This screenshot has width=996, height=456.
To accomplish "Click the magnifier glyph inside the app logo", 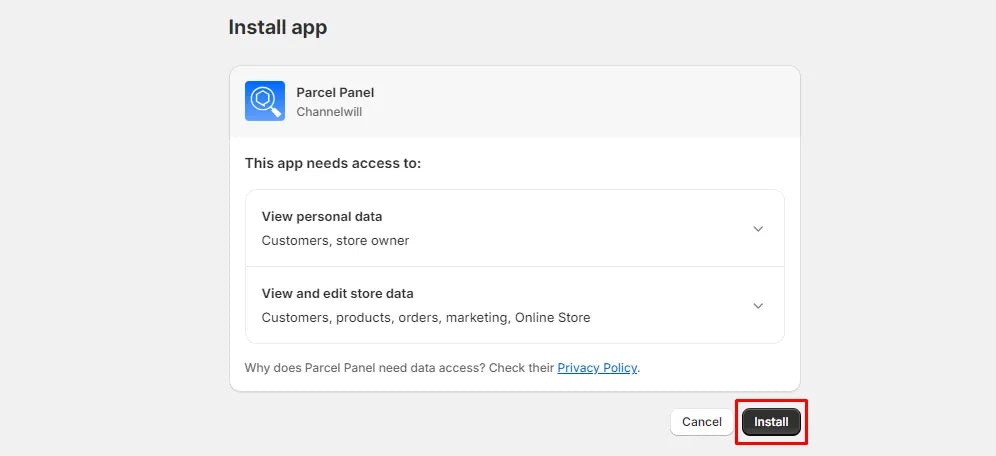I will [266, 102].
